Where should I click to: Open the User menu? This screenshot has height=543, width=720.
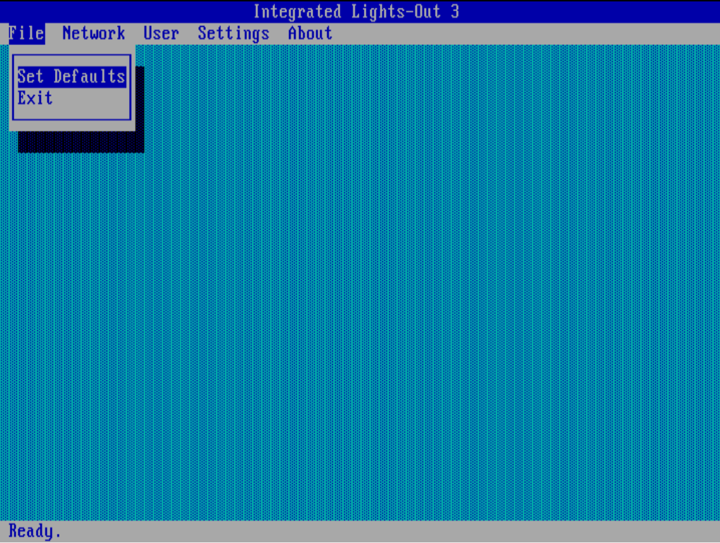point(161,34)
